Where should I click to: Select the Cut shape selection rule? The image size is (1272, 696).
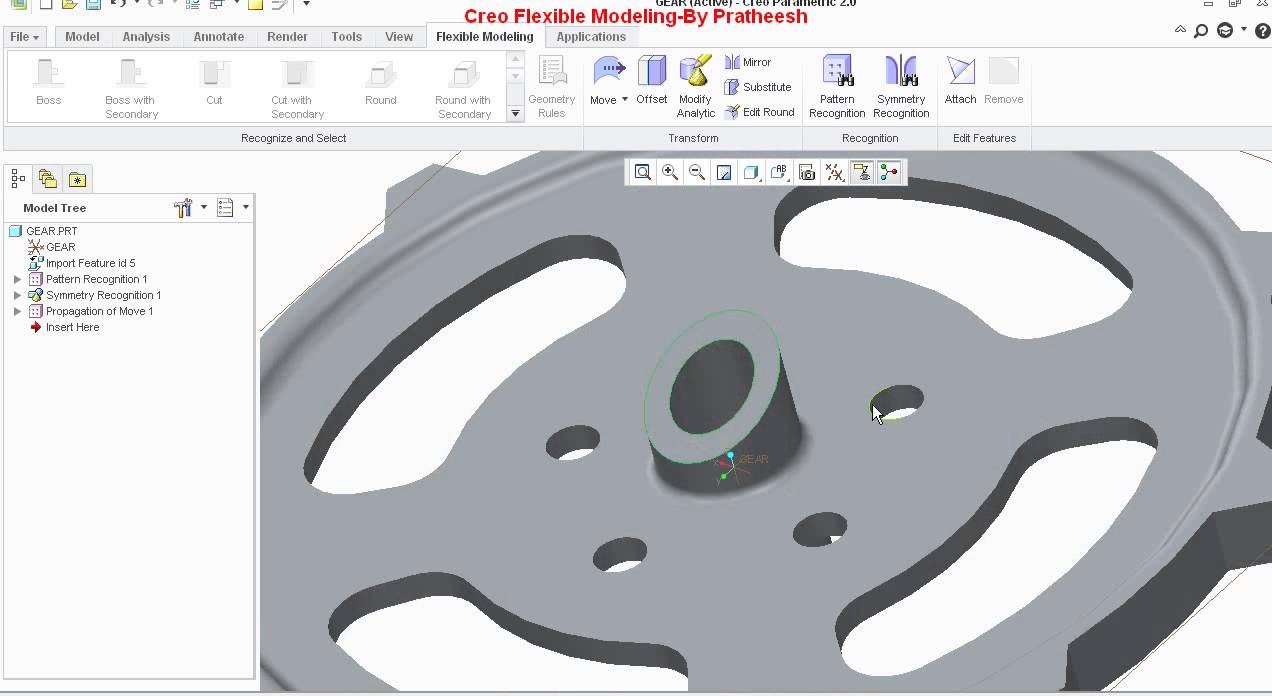click(214, 82)
